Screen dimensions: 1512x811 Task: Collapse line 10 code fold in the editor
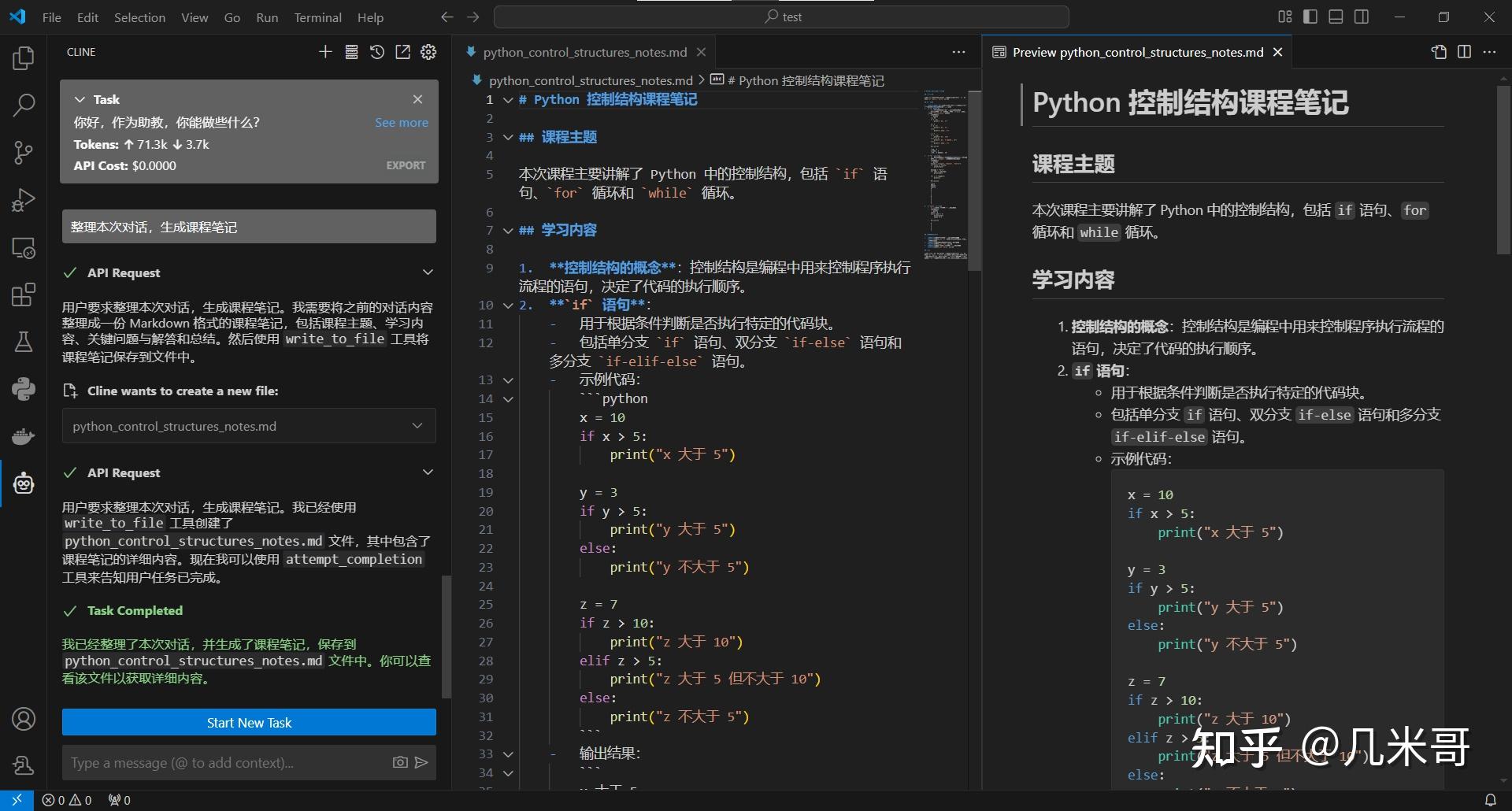(508, 305)
